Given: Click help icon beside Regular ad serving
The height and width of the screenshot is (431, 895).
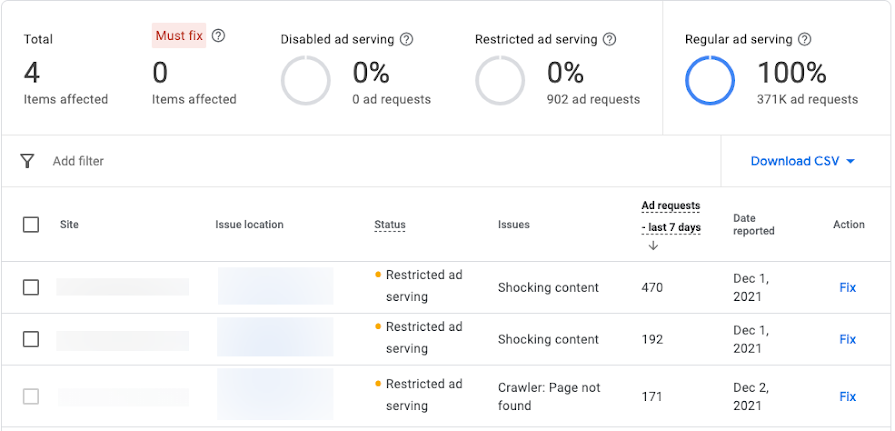Looking at the screenshot, I should click(x=804, y=40).
